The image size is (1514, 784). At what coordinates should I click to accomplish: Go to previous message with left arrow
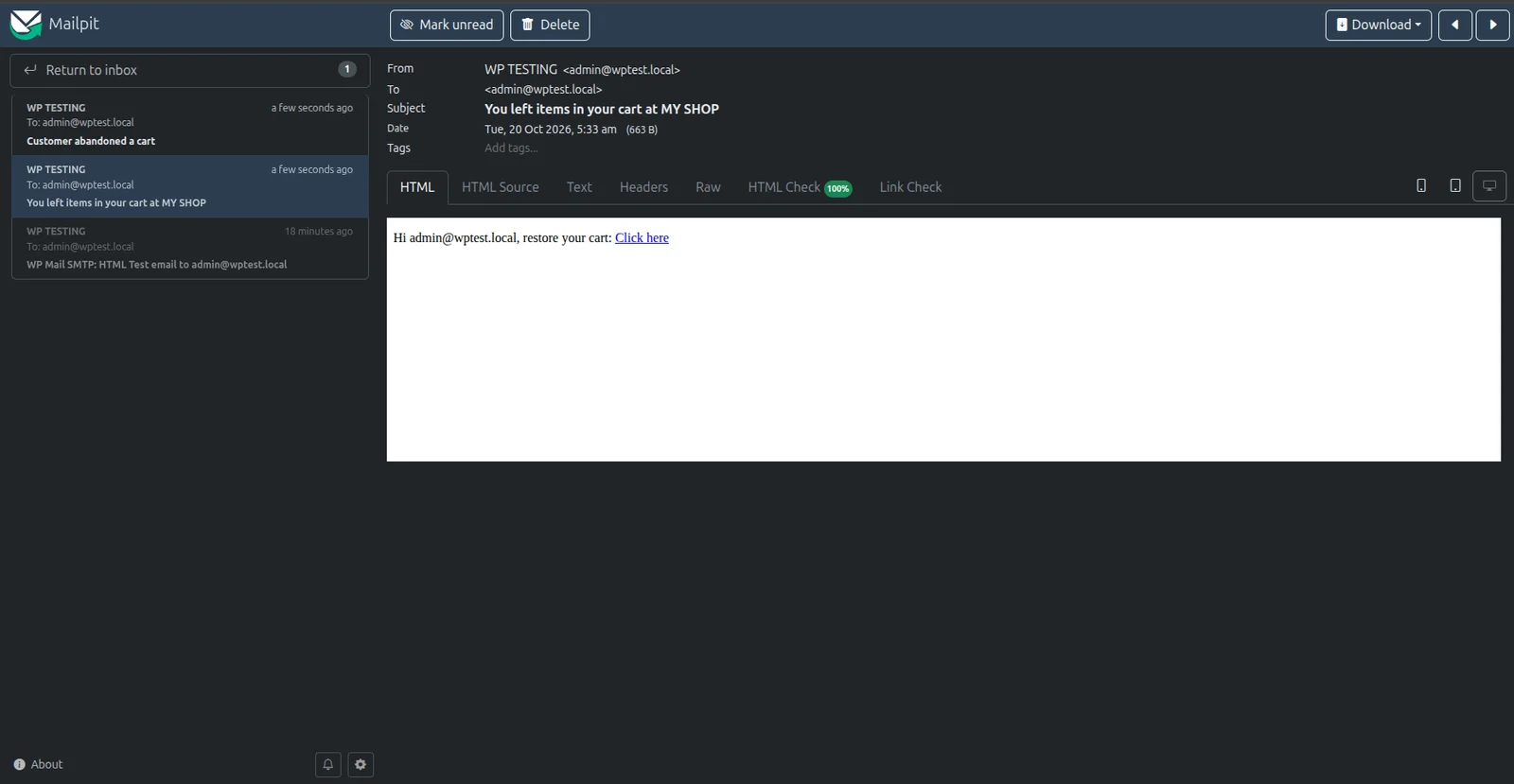point(1455,25)
